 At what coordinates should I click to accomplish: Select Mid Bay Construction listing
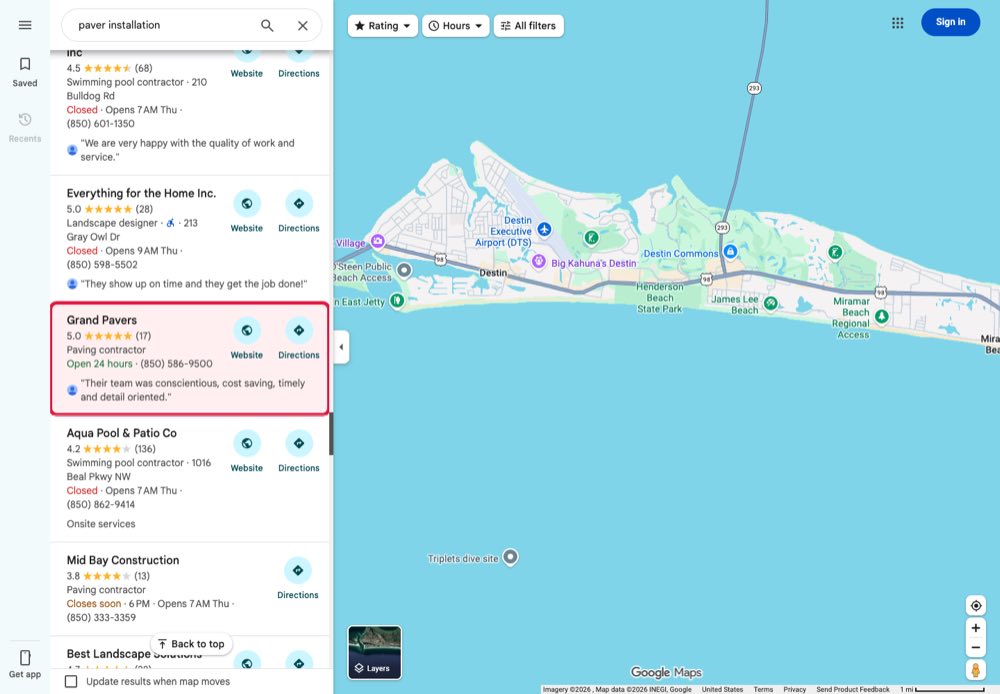(x=123, y=560)
